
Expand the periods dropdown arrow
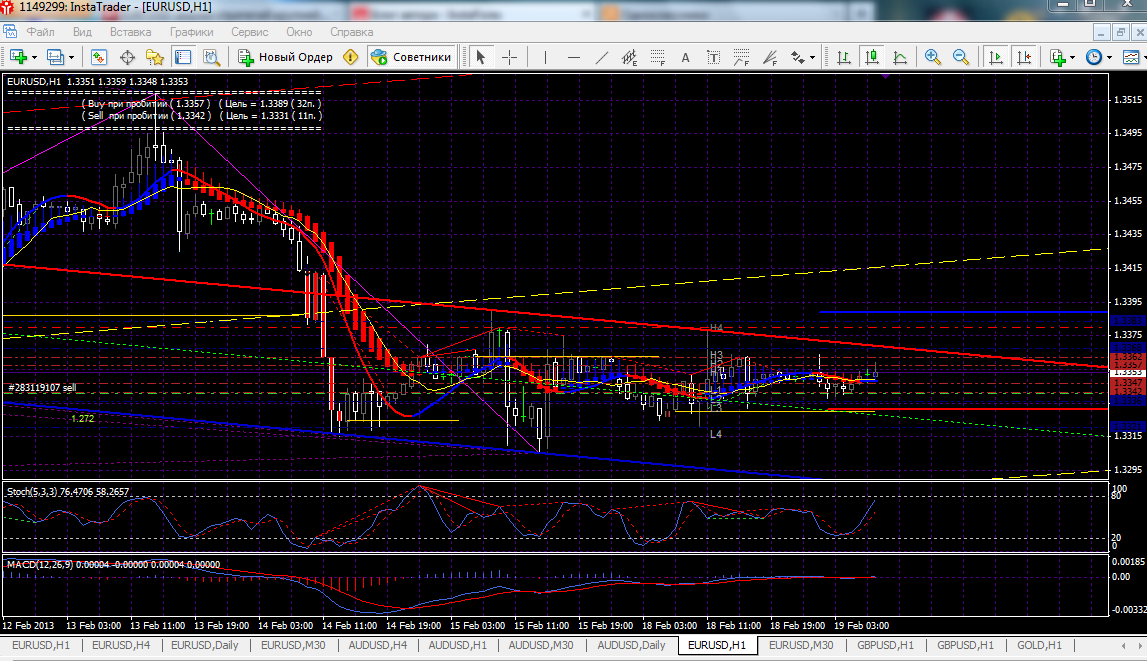[x=1109, y=57]
